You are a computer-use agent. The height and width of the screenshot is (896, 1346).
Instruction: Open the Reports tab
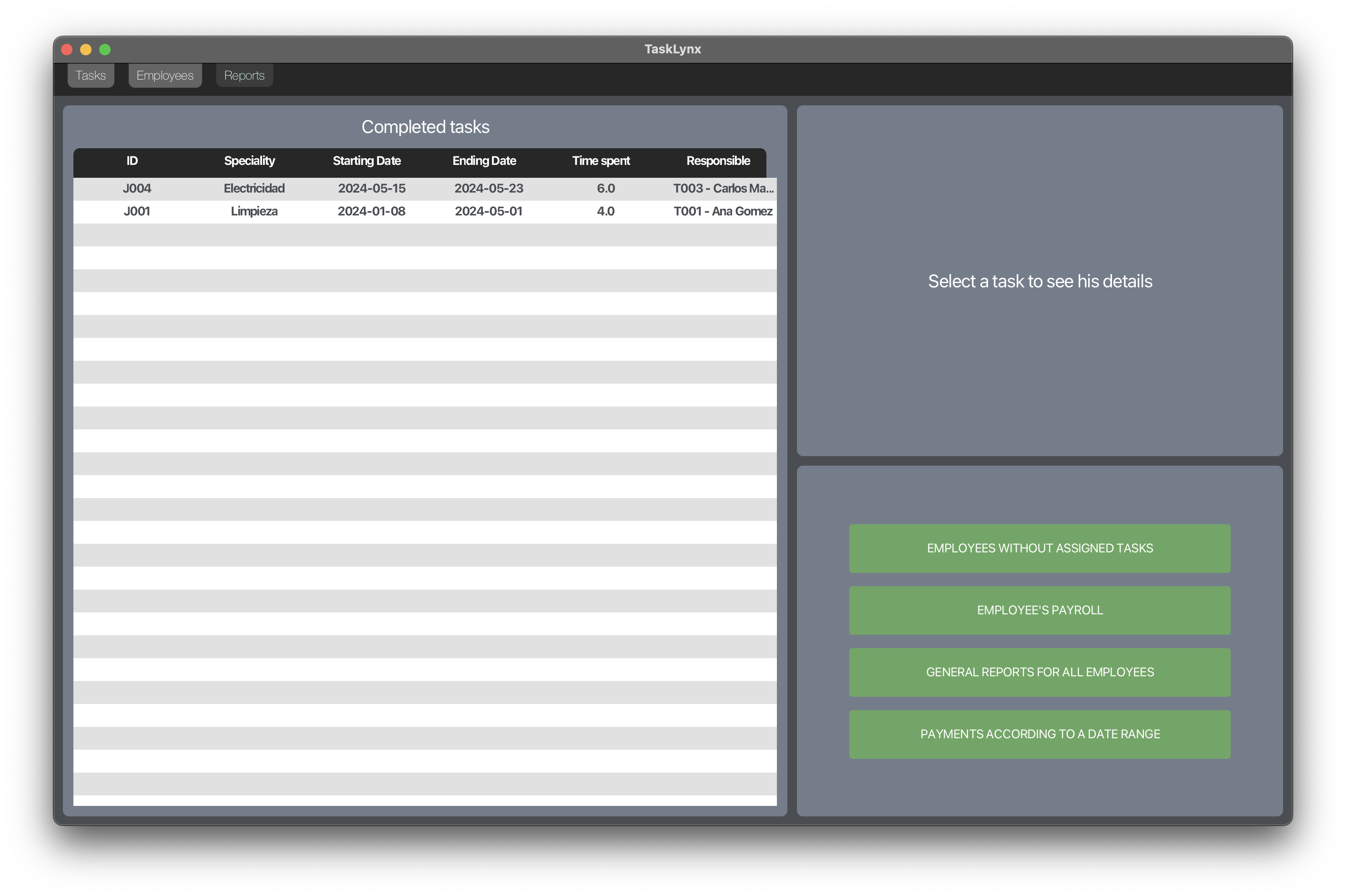pyautogui.click(x=245, y=75)
